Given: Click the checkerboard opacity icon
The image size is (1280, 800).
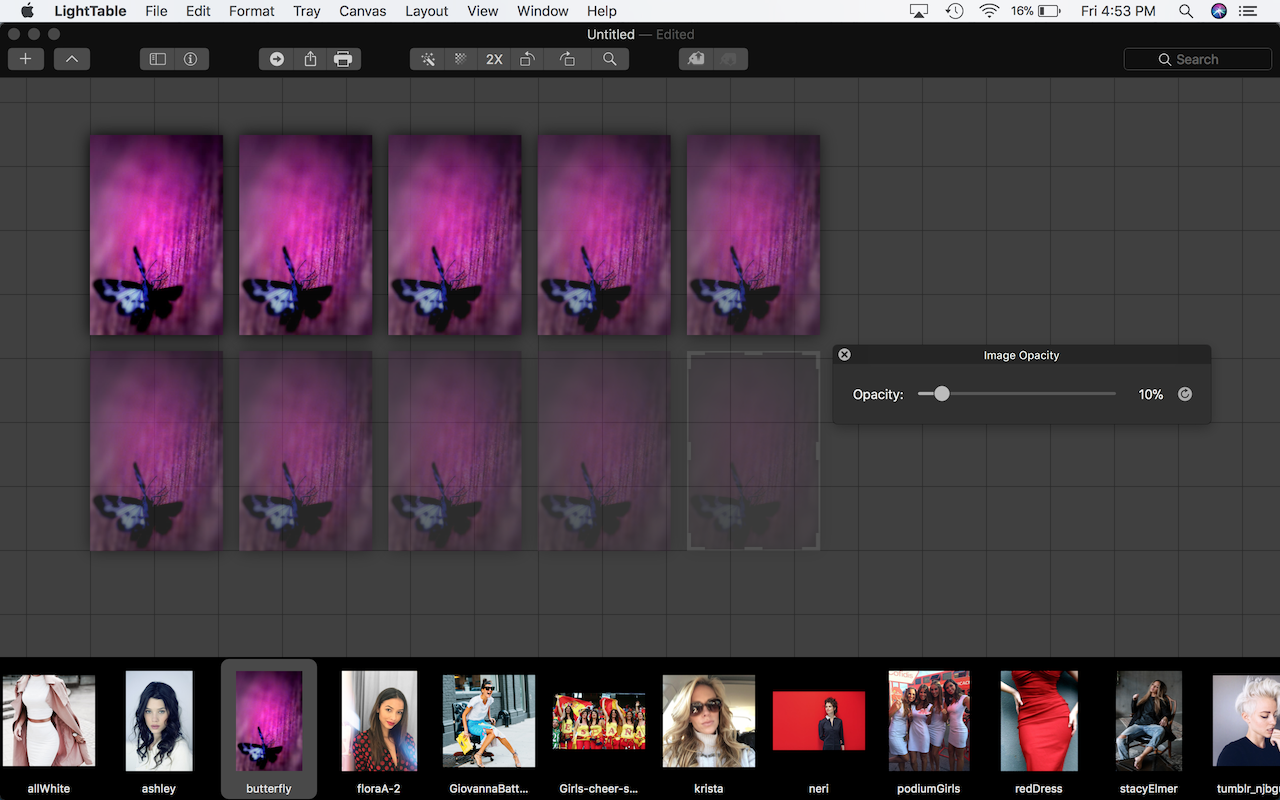Looking at the screenshot, I should coord(460,59).
